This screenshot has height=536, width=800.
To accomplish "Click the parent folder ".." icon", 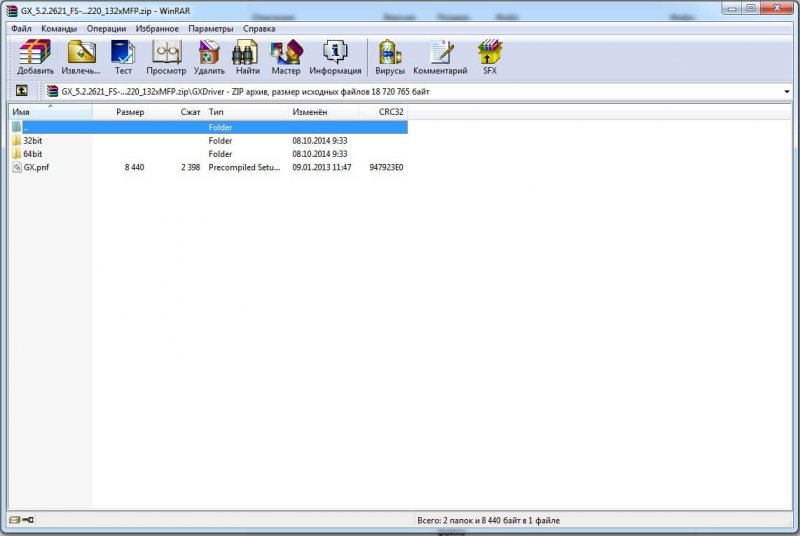I will (x=16, y=127).
